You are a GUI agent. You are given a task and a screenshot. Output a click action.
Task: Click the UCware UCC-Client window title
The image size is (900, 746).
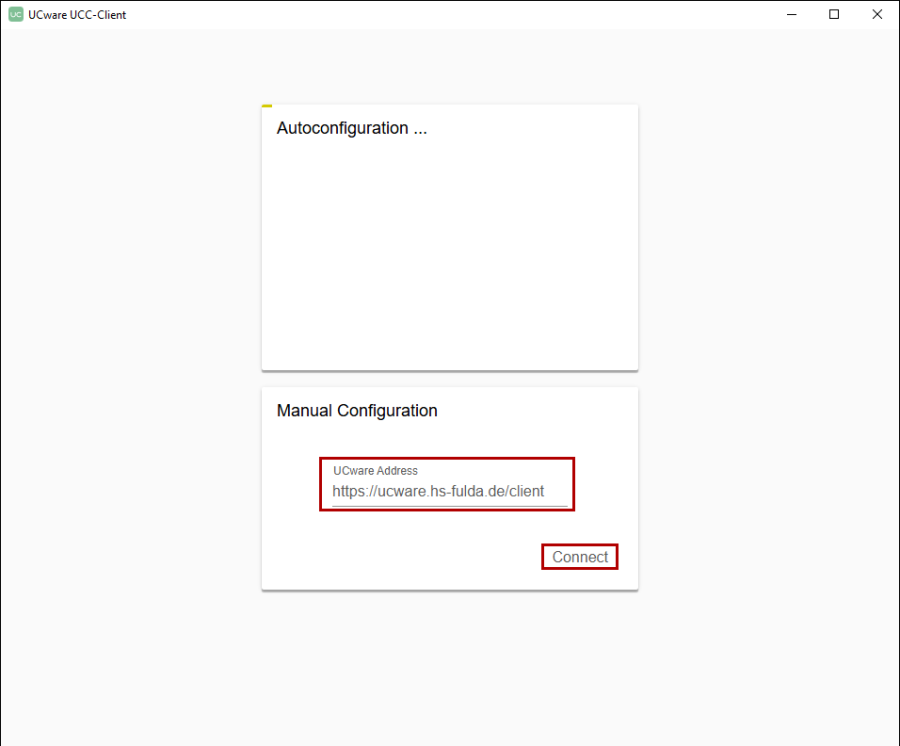(x=77, y=15)
